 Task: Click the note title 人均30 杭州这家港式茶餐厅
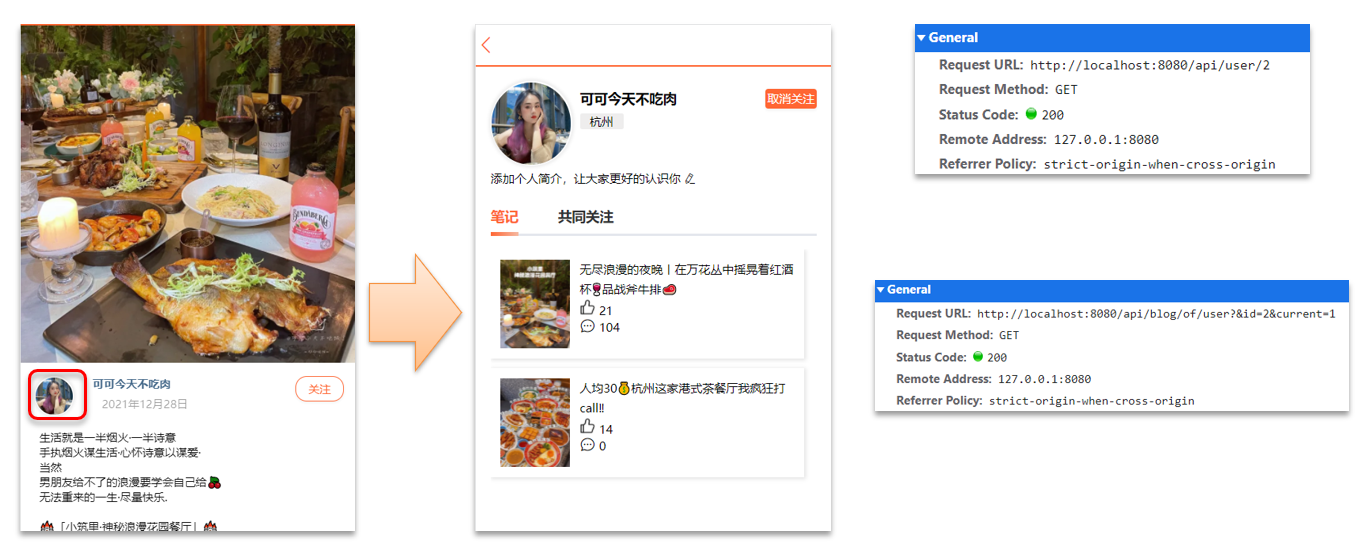point(682,398)
